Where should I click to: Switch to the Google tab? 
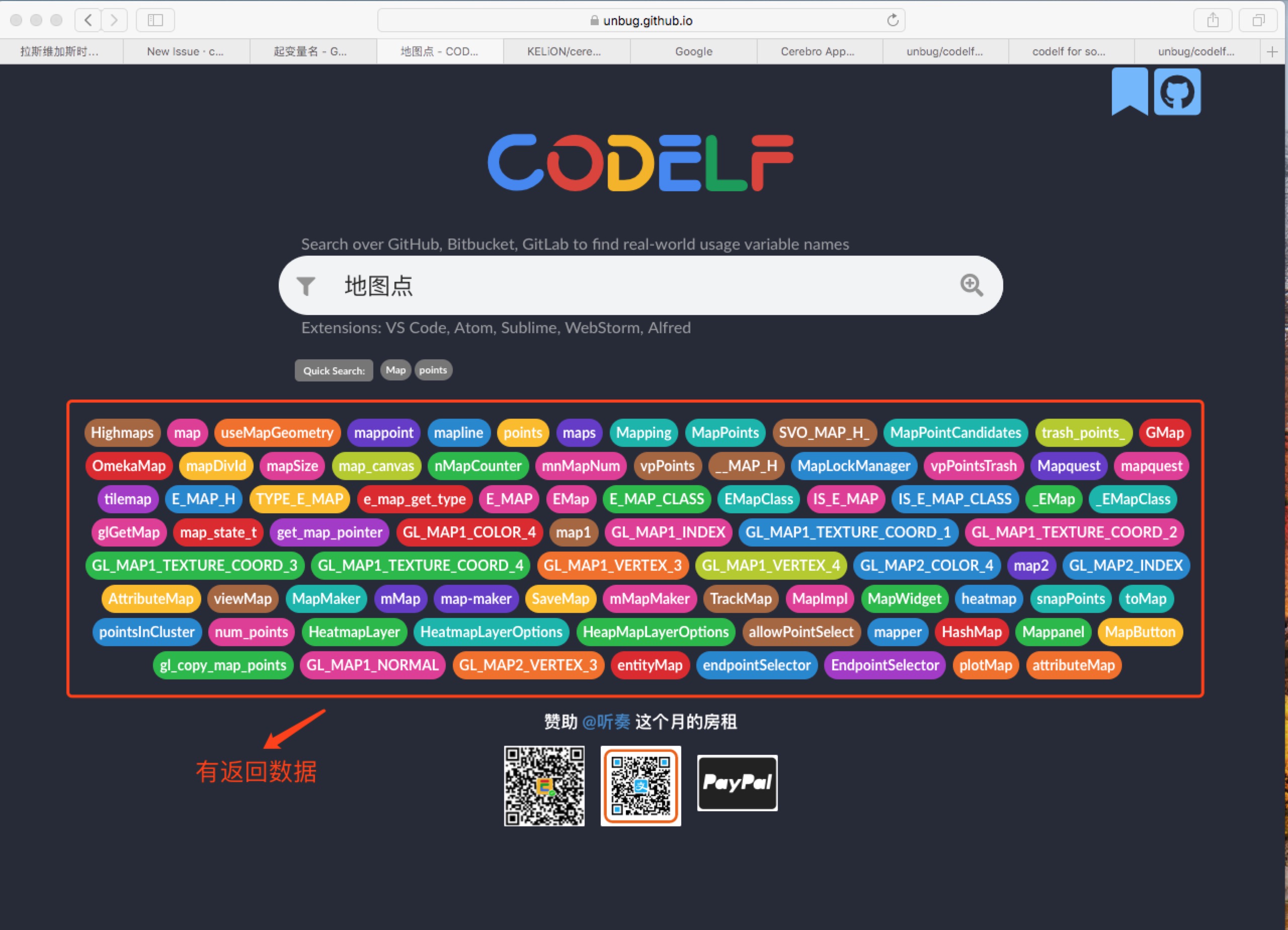tap(693, 52)
